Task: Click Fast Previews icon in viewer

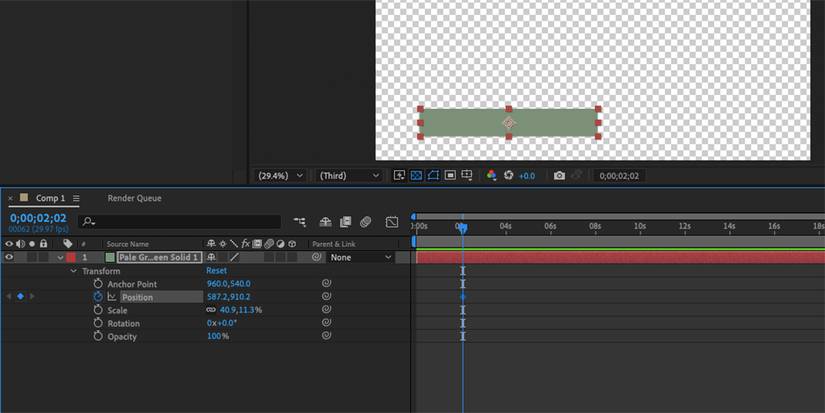Action: point(399,175)
